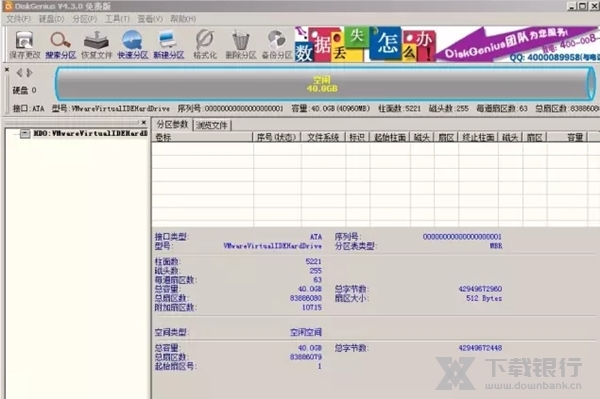Viewport: 600px width, 399px height.
Task: Open Search Partition (搜索分区) tool
Action: point(60,45)
